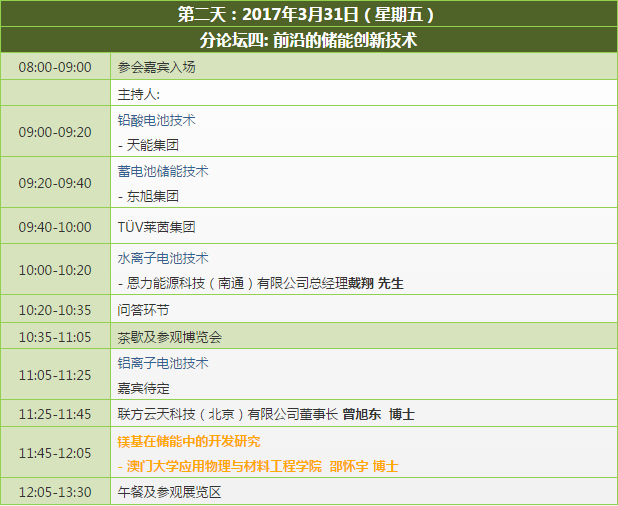Click the '参会嘉宾入场' row text
Image resolution: width=618 pixels, height=506 pixels.
156,67
